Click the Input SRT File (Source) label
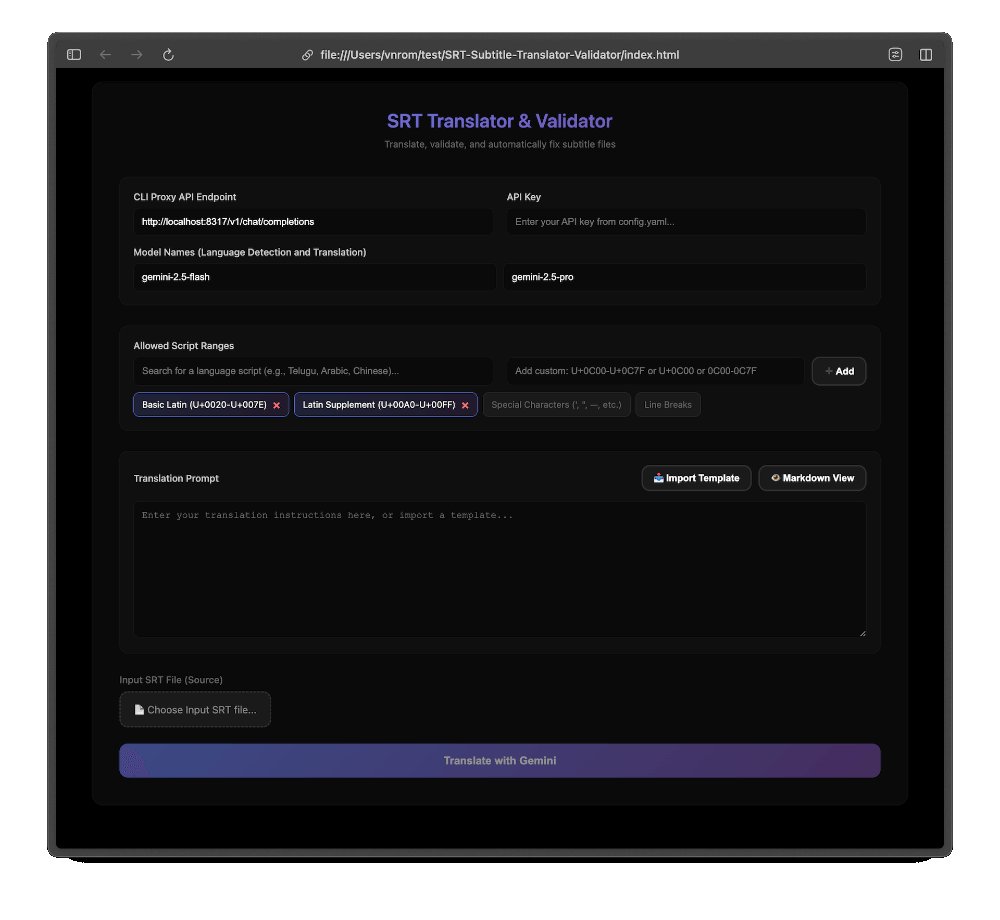 pyautogui.click(x=171, y=680)
